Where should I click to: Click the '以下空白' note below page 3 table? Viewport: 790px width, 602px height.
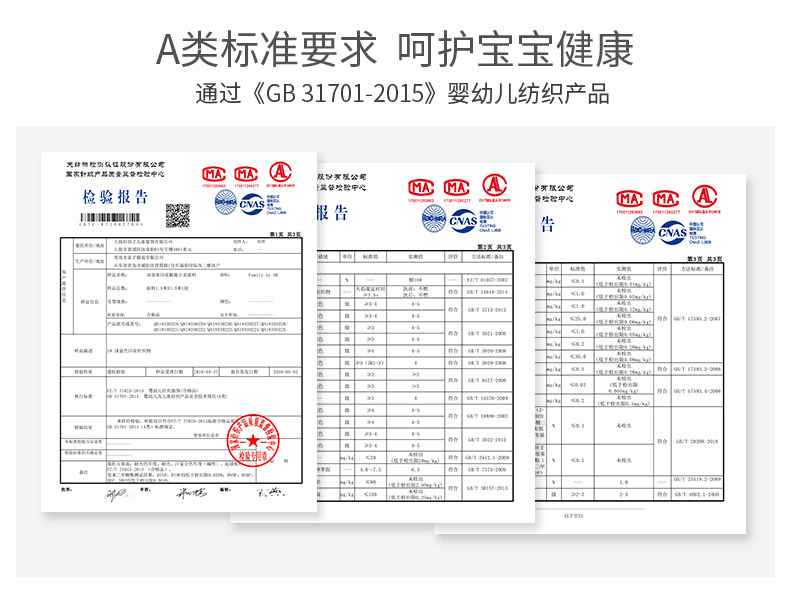[x=574, y=516]
